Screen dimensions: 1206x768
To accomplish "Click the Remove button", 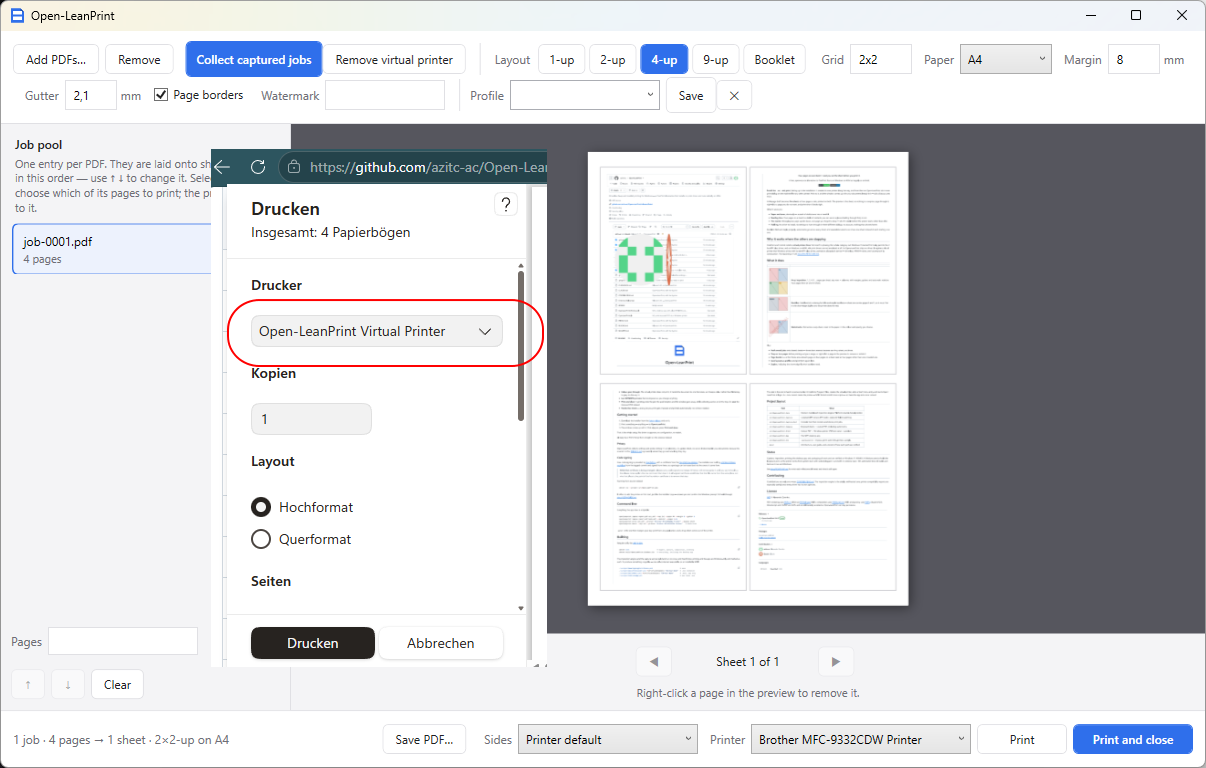I will 139,60.
